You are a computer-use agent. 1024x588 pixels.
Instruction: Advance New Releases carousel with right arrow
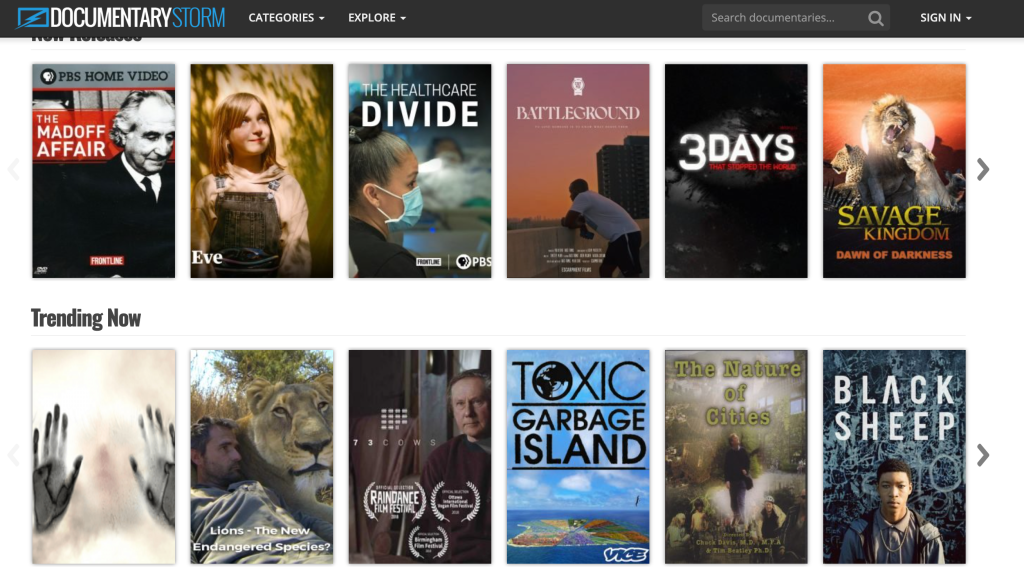983,170
